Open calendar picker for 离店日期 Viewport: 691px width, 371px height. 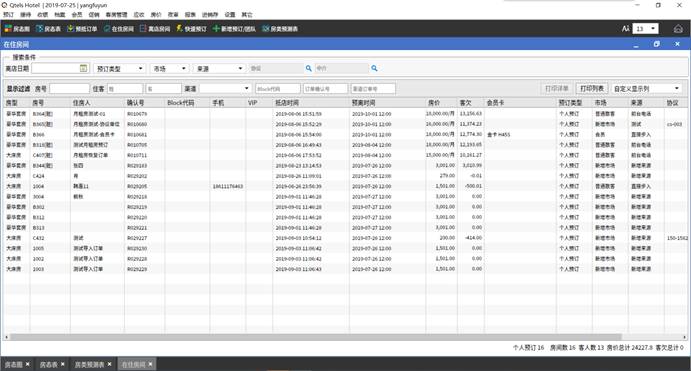84,68
